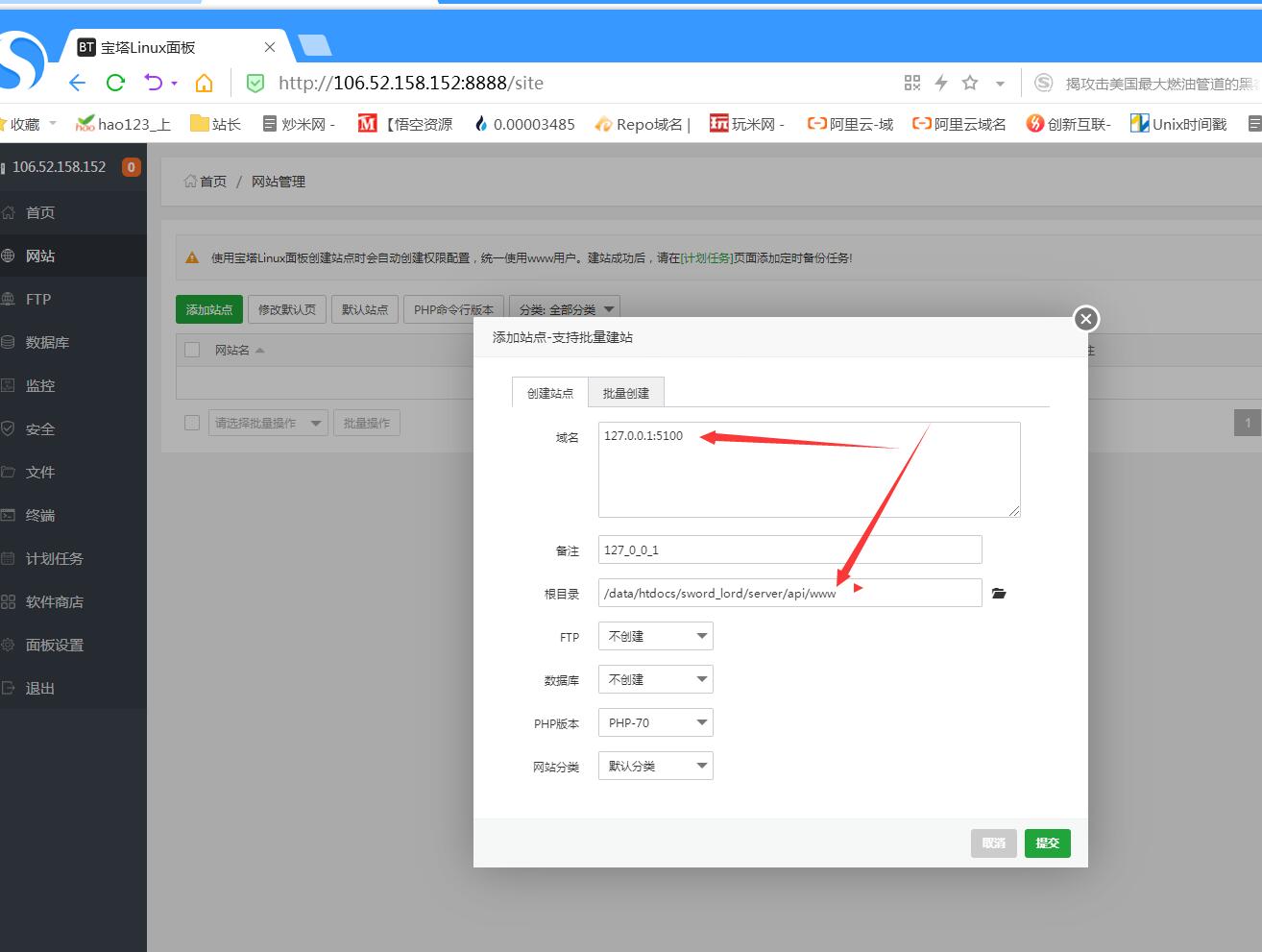Click the 取消 cancel button

[x=993, y=843]
